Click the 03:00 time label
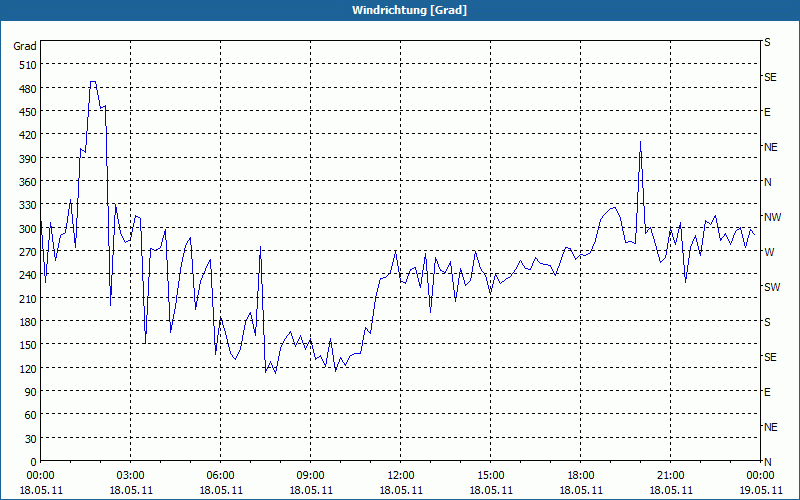The width and height of the screenshot is (800, 500). coord(131,476)
